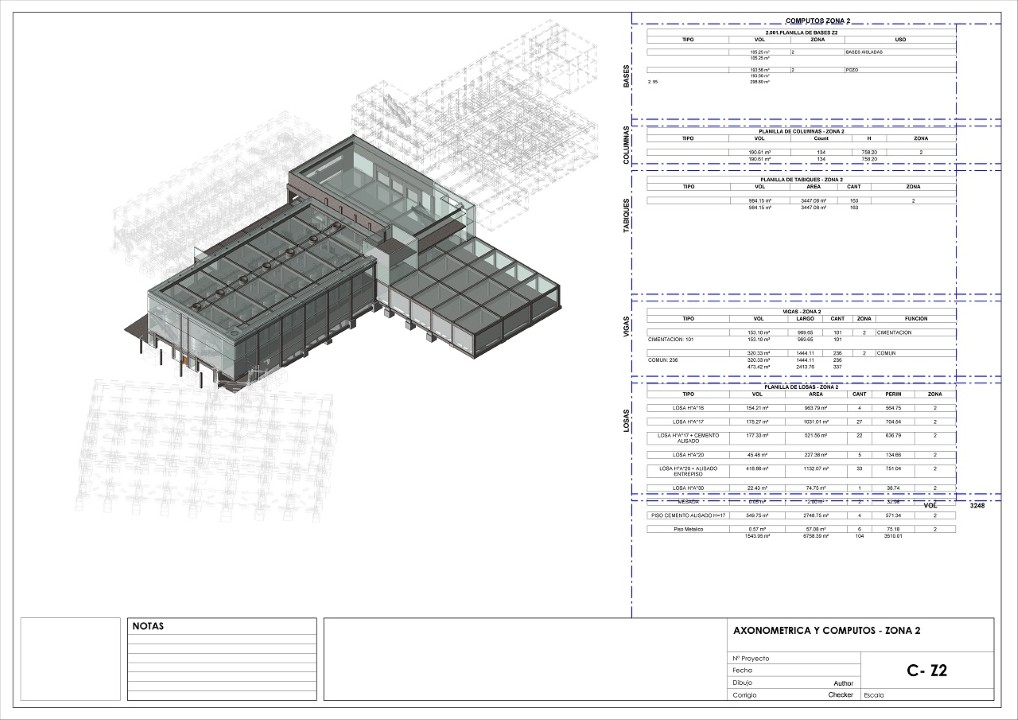This screenshot has width=1018, height=720.
Task: Click the Fecha field in title block
Action: point(742,670)
